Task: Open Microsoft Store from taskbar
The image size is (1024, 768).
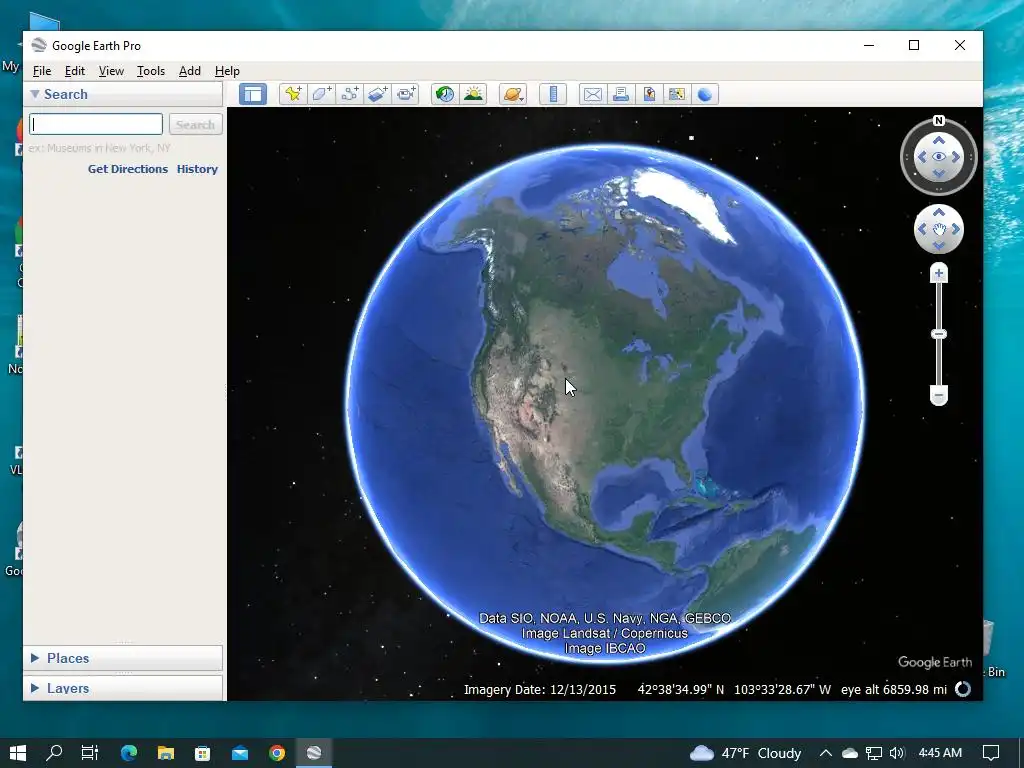Action: pyautogui.click(x=202, y=753)
